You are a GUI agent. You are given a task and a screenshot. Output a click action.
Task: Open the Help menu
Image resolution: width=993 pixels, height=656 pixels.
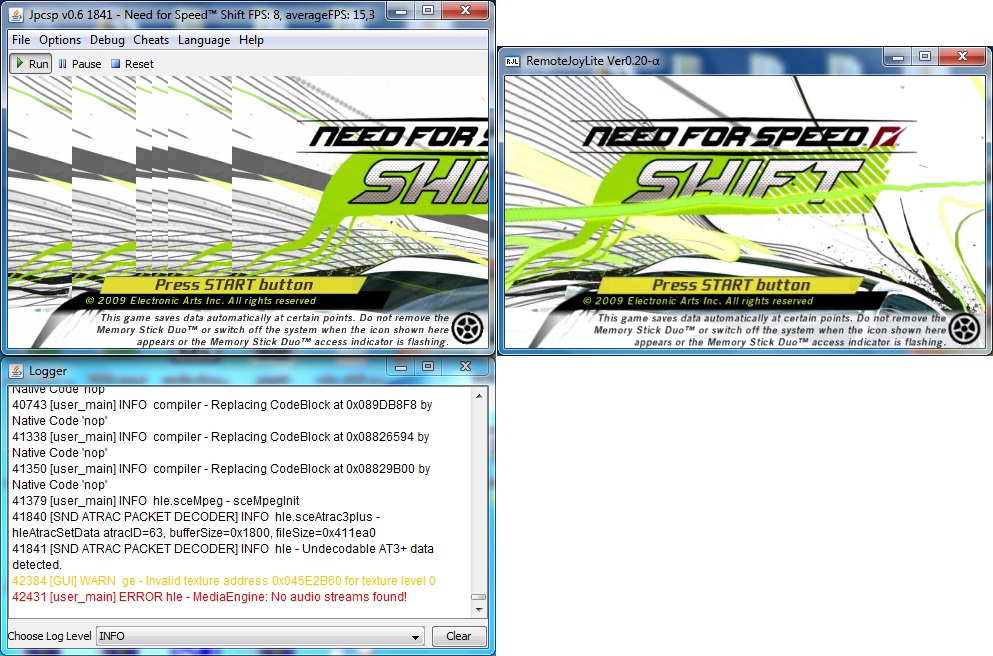[251, 40]
